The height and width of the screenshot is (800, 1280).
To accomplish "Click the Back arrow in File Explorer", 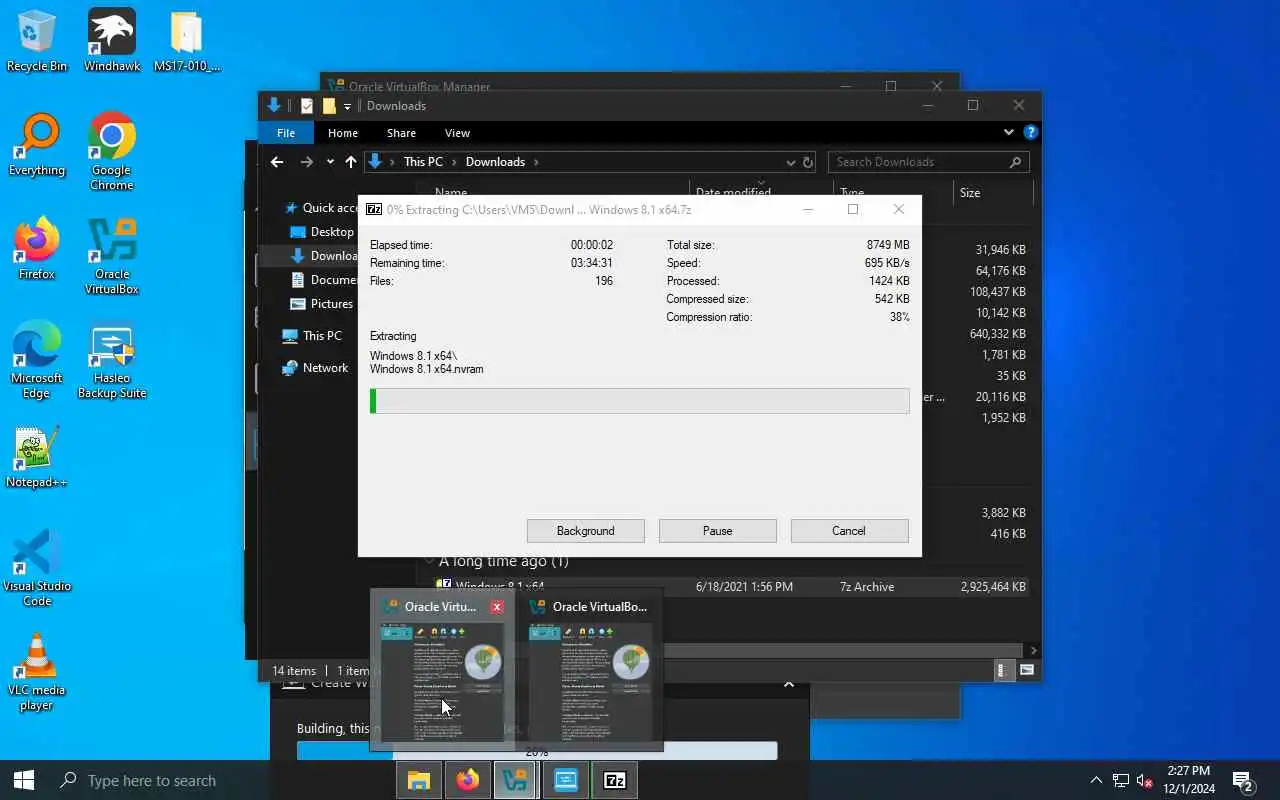I will click(x=277, y=162).
